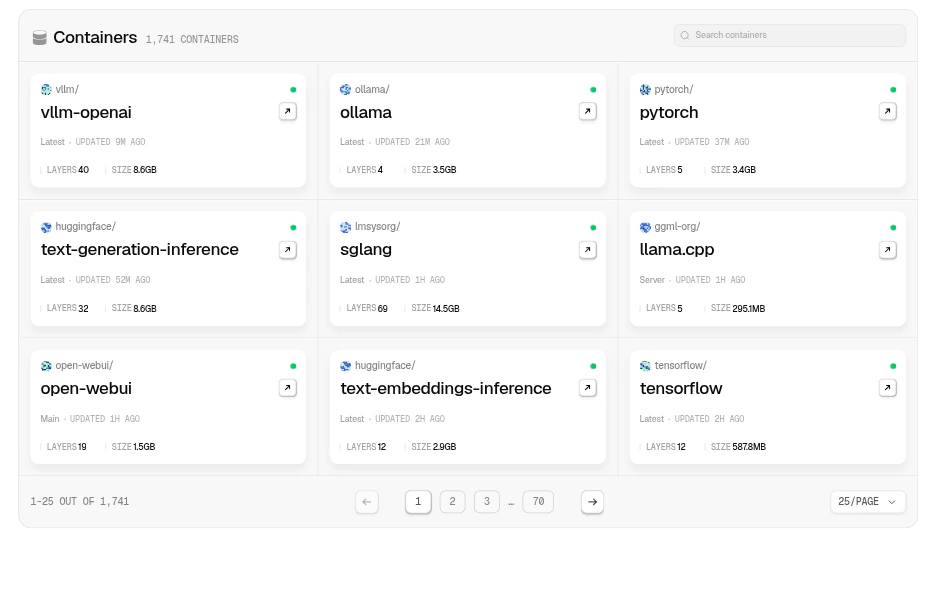Click the vllm/ organization avatar icon
936x600 pixels.
tap(46, 90)
